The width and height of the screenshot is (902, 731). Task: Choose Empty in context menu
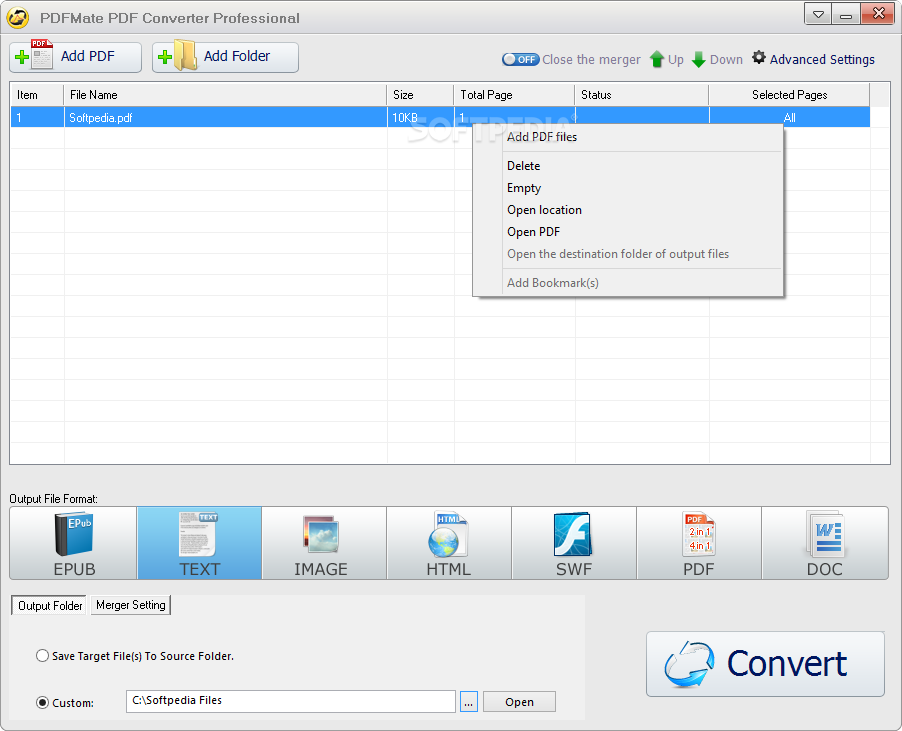coord(628,188)
